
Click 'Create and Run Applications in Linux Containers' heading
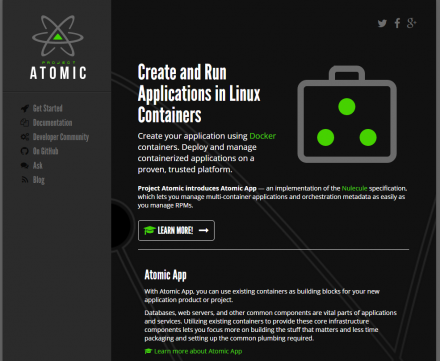(199, 94)
